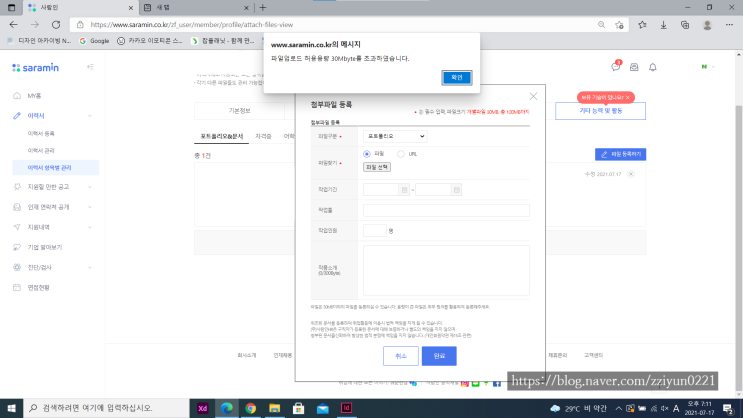743x418 pixels.
Task: Click the browser back arrow
Action: click(13, 25)
